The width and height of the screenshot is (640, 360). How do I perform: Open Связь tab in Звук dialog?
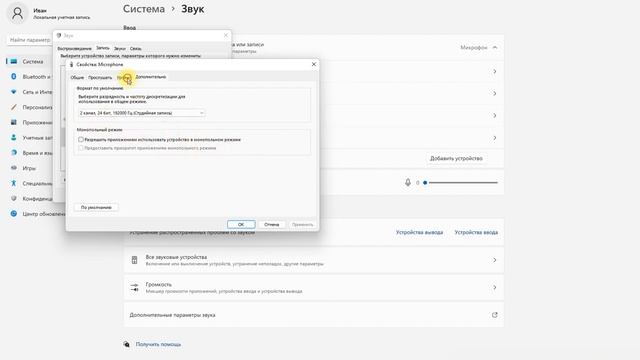[x=136, y=49]
